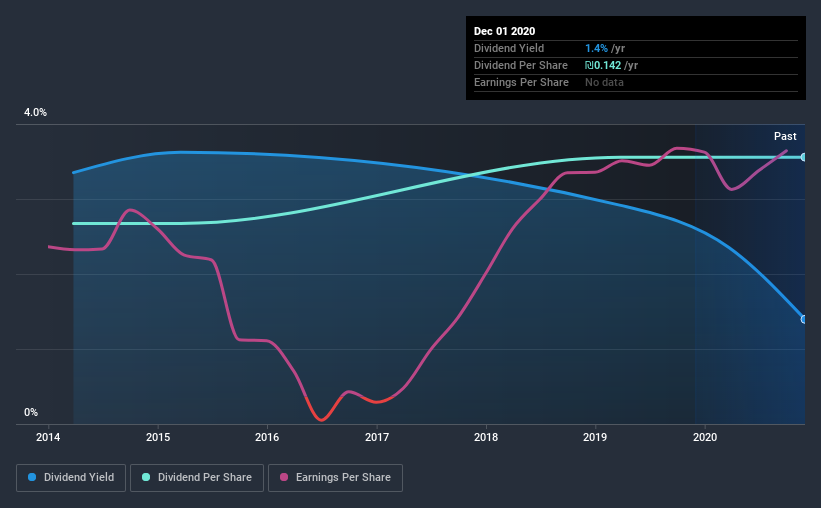The width and height of the screenshot is (821, 508).
Task: Toggle the Dividend Yield legend button
Action: pyautogui.click(x=71, y=478)
